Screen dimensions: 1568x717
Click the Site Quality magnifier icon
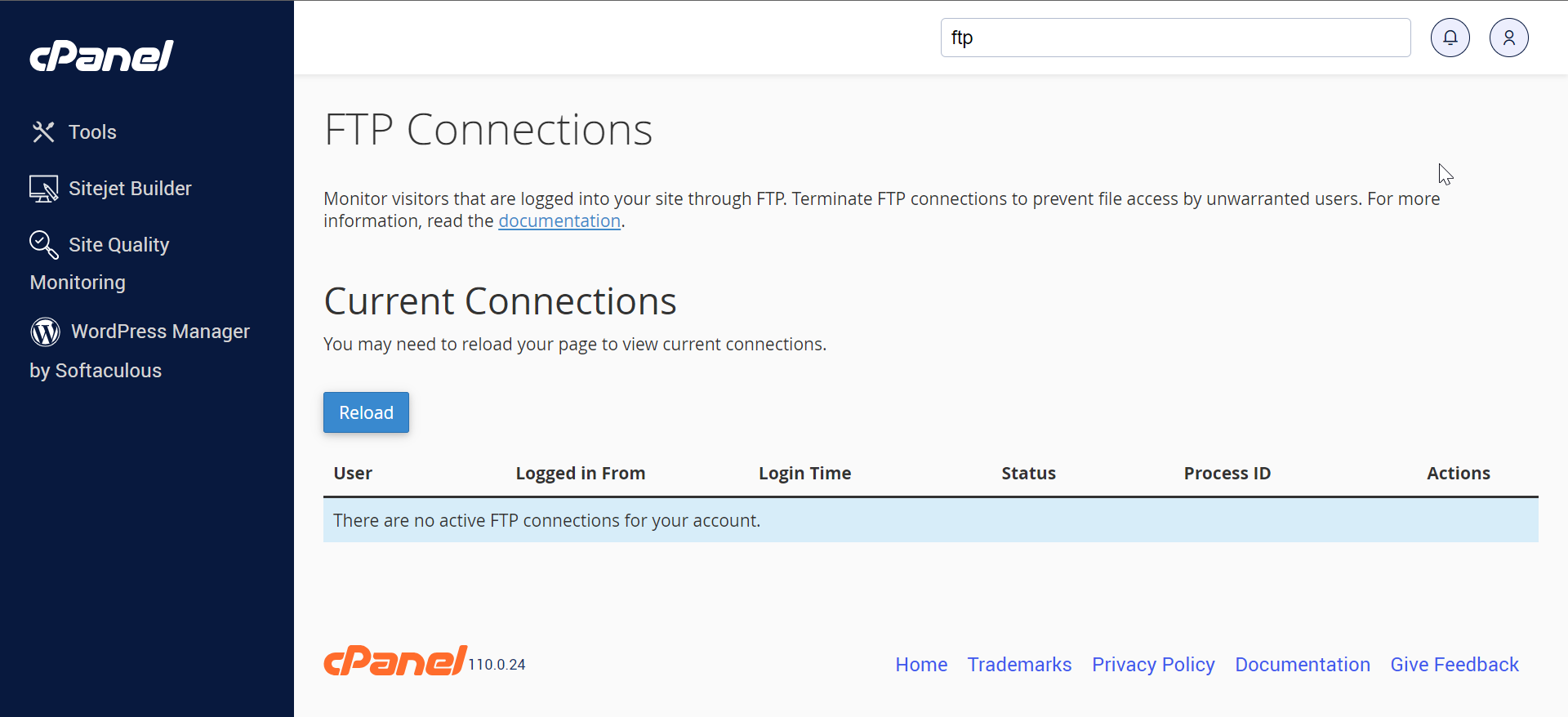coord(43,244)
